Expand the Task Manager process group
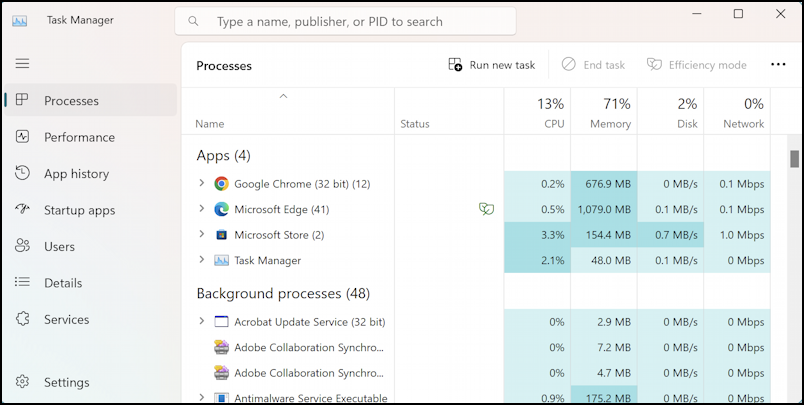The width and height of the screenshot is (804, 405). point(202,260)
